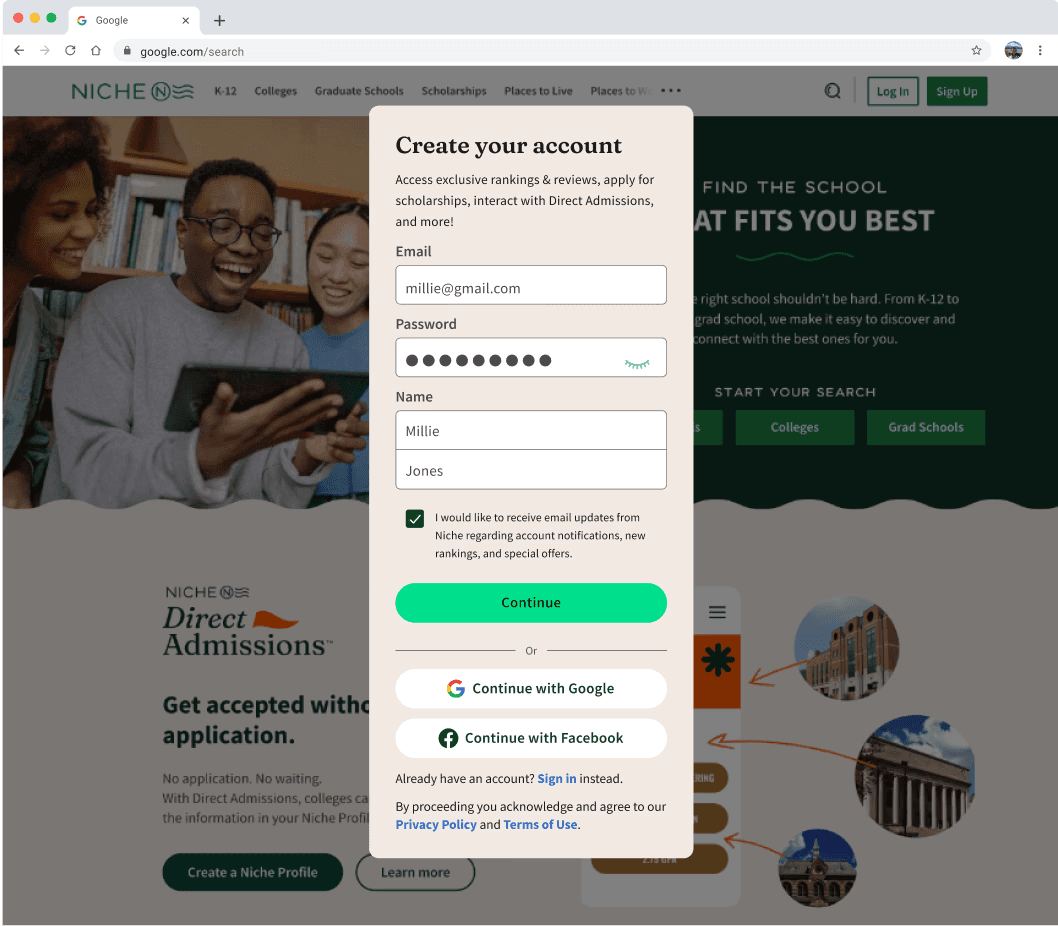Open the three-dot more navigation menu

pyautogui.click(x=671, y=90)
